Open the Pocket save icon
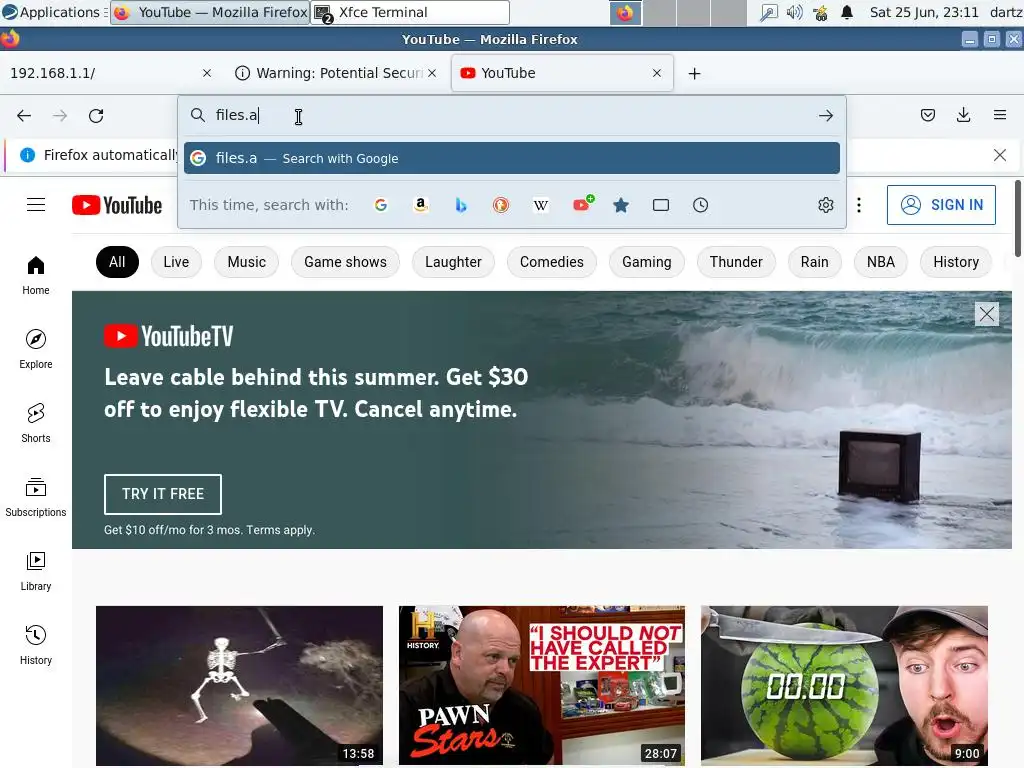This screenshot has width=1024, height=768. [927, 116]
